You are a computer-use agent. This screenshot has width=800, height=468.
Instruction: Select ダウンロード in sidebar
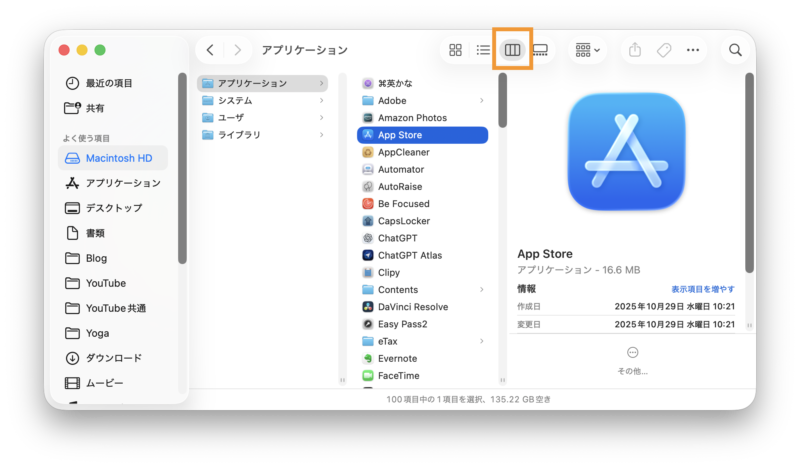tap(113, 358)
